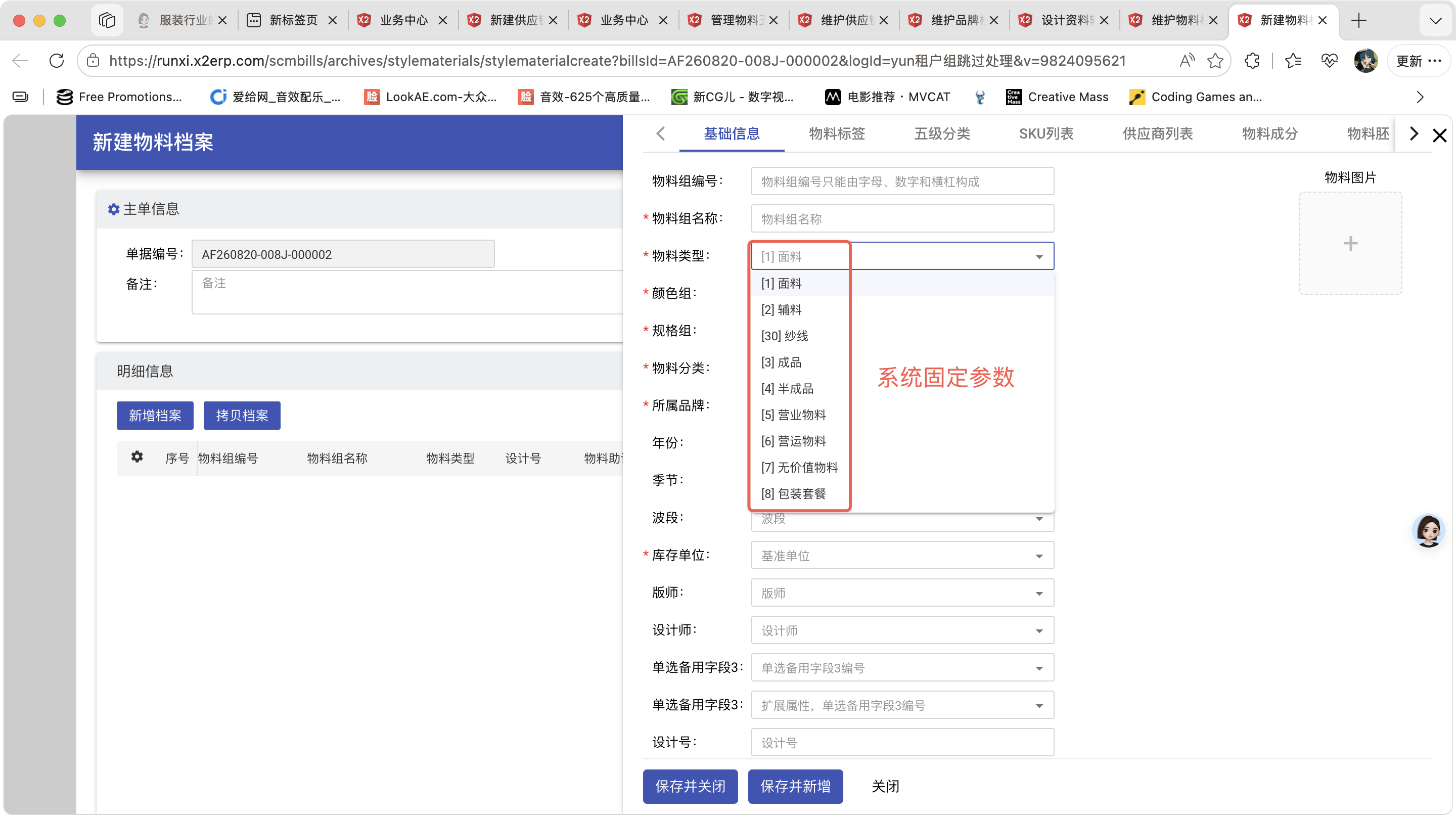Image resolution: width=1456 pixels, height=818 pixels.
Task: Focus 物料组名称 input field
Action: (x=902, y=219)
